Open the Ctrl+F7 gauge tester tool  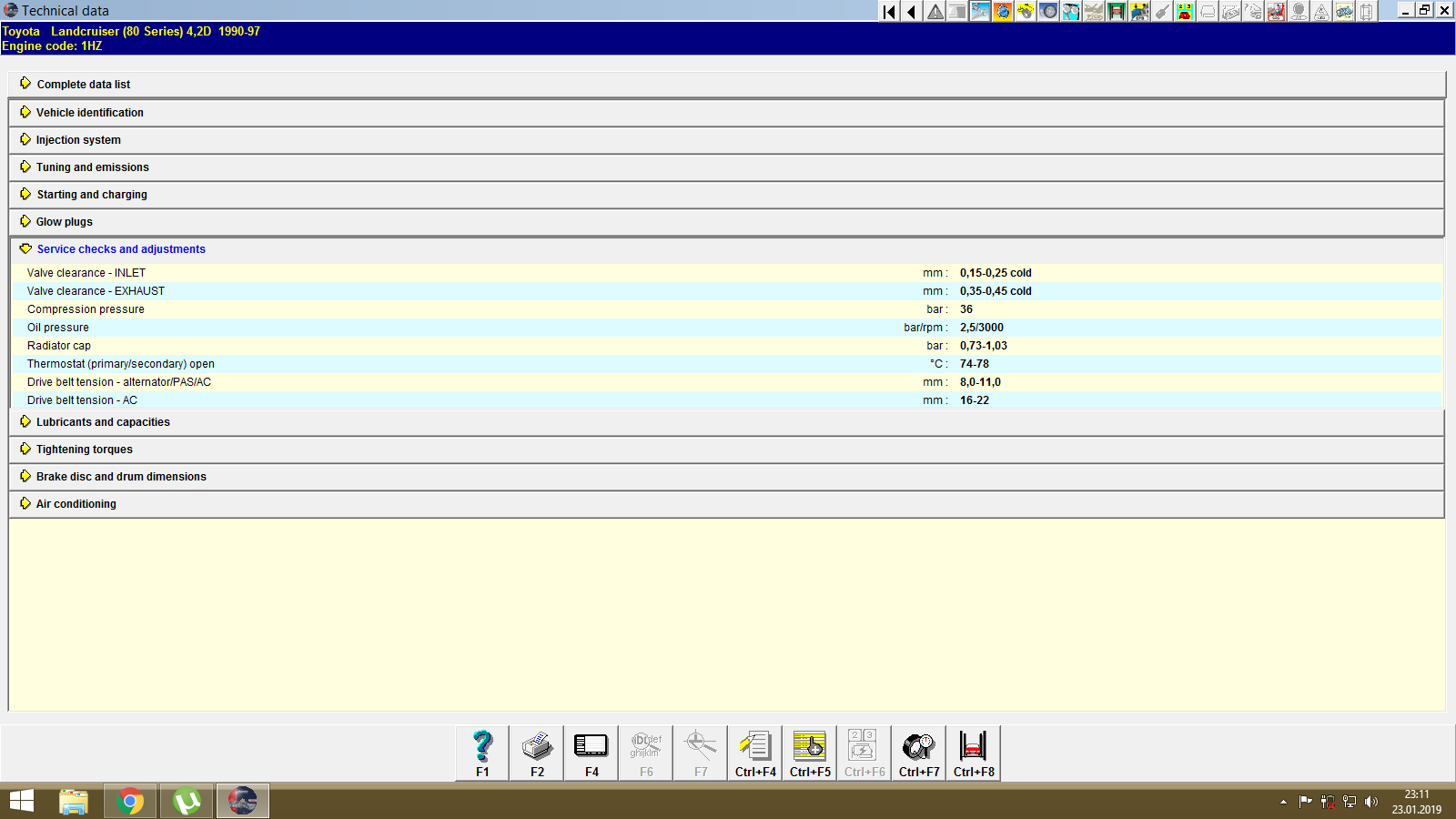[x=918, y=746]
